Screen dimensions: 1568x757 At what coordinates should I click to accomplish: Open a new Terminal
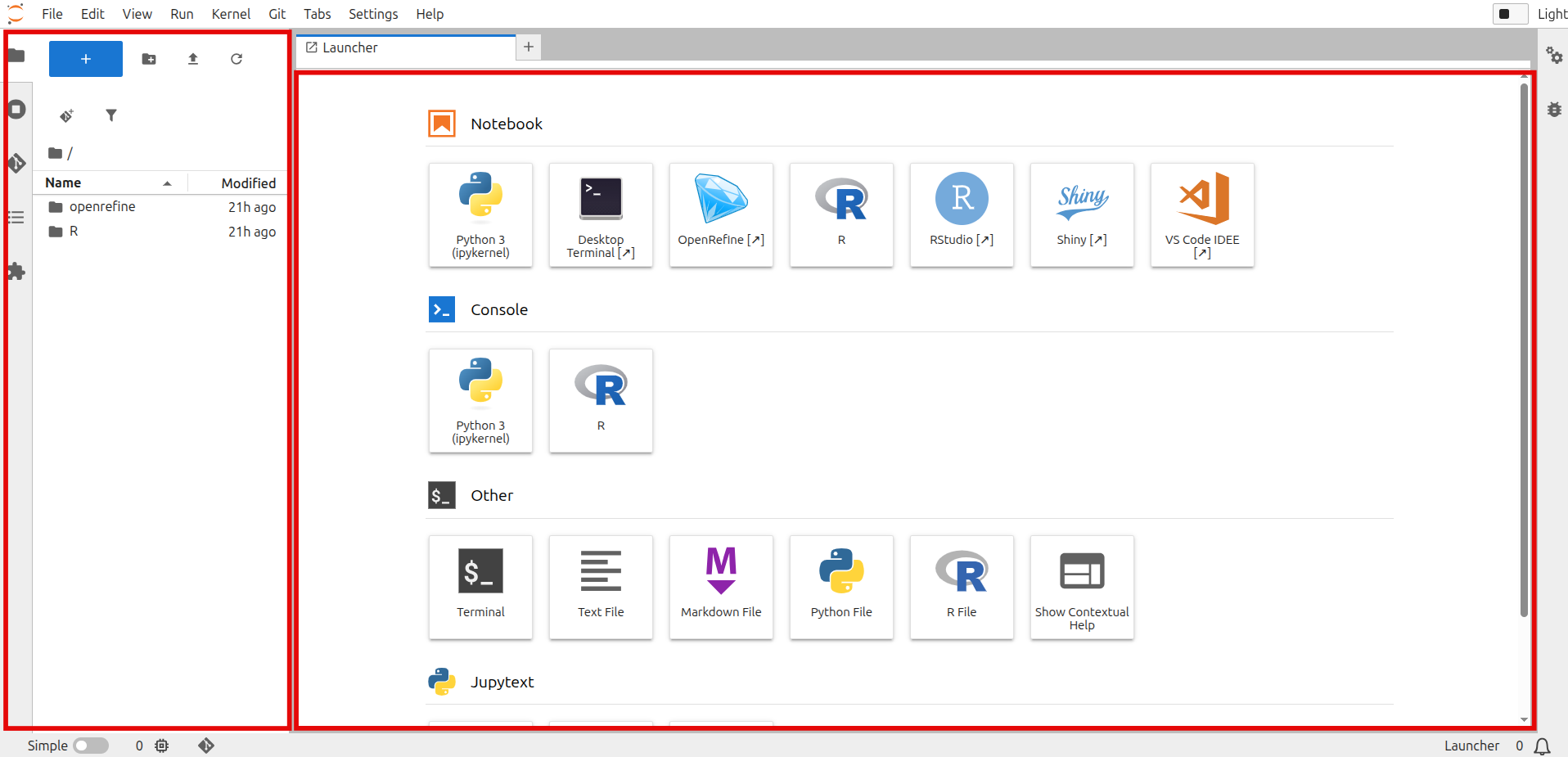tap(480, 588)
